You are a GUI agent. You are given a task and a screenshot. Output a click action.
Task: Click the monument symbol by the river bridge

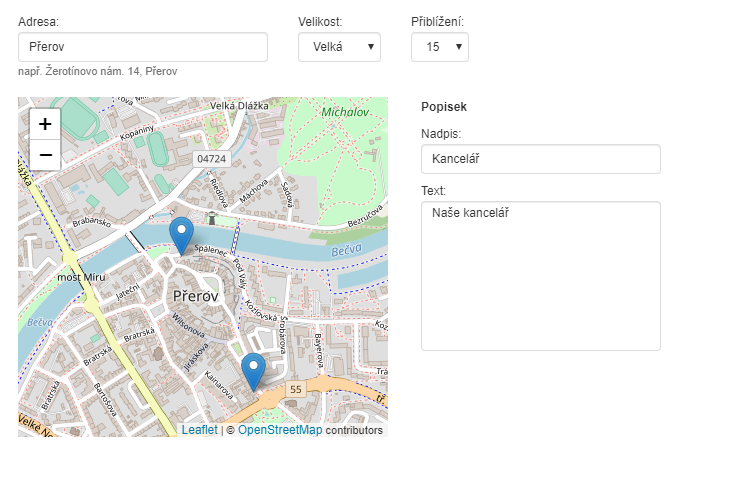[211, 217]
